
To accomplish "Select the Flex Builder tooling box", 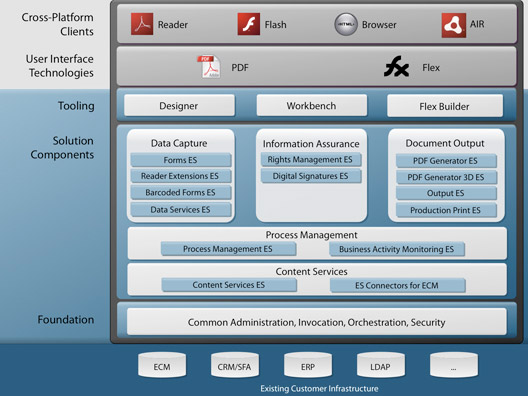I will 445,106.
